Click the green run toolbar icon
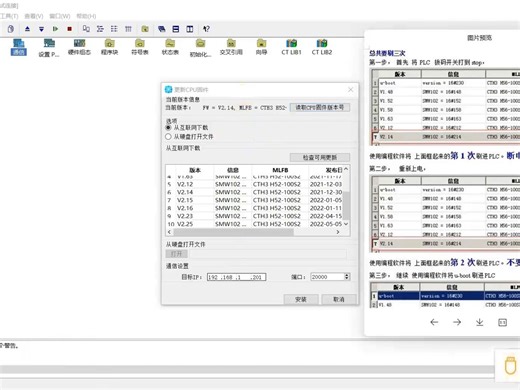Screen dimensions: 520x390 (55, 29)
